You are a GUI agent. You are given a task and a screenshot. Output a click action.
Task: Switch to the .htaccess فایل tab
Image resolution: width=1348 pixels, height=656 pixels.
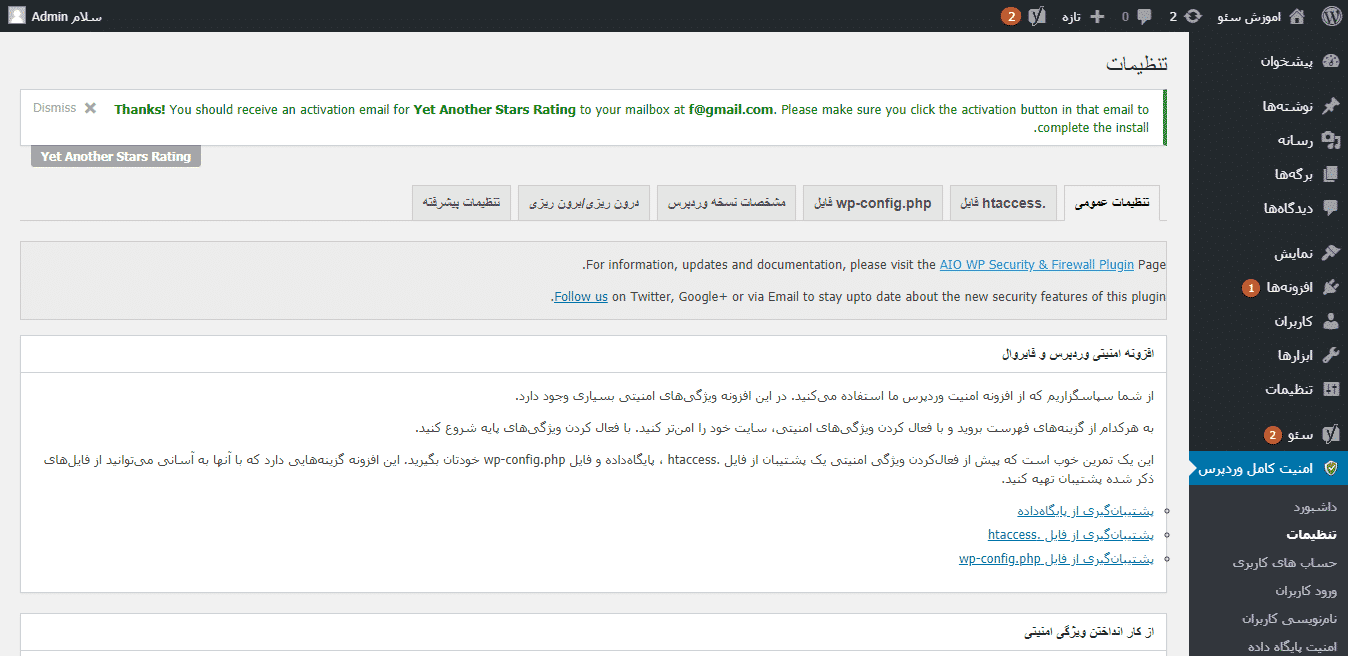pyautogui.click(x=1003, y=203)
